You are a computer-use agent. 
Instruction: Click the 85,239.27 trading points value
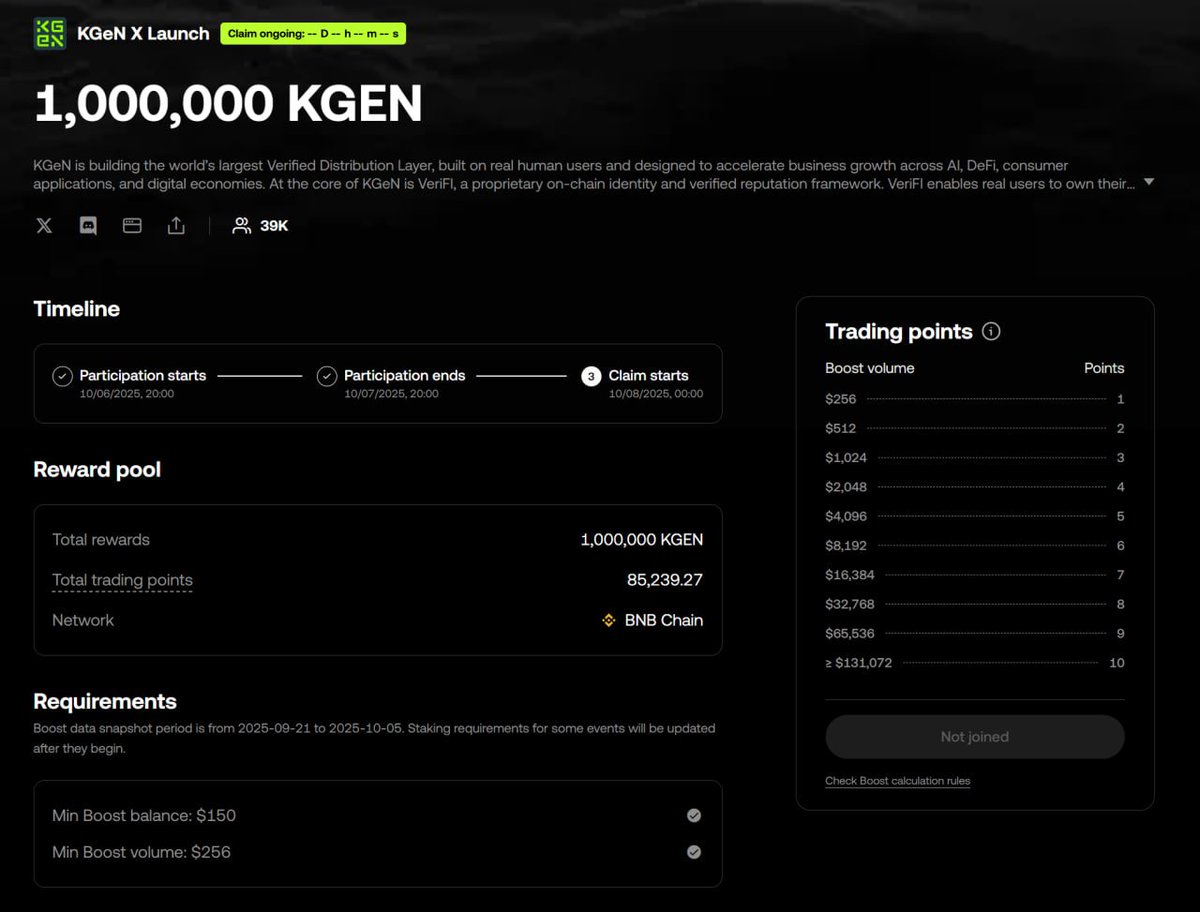point(665,580)
